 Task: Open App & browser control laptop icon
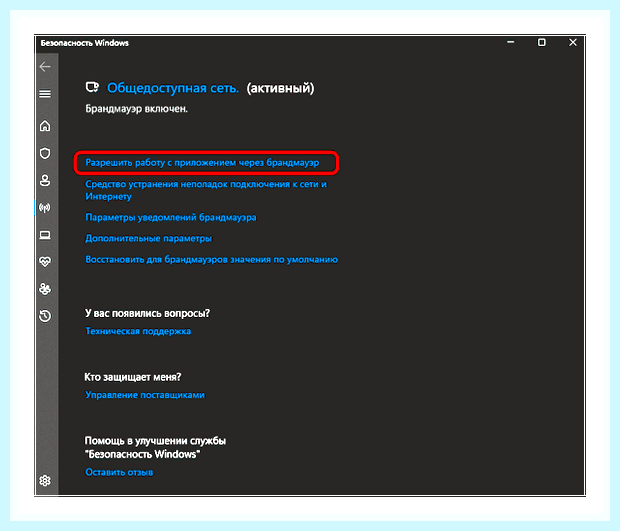click(x=45, y=235)
